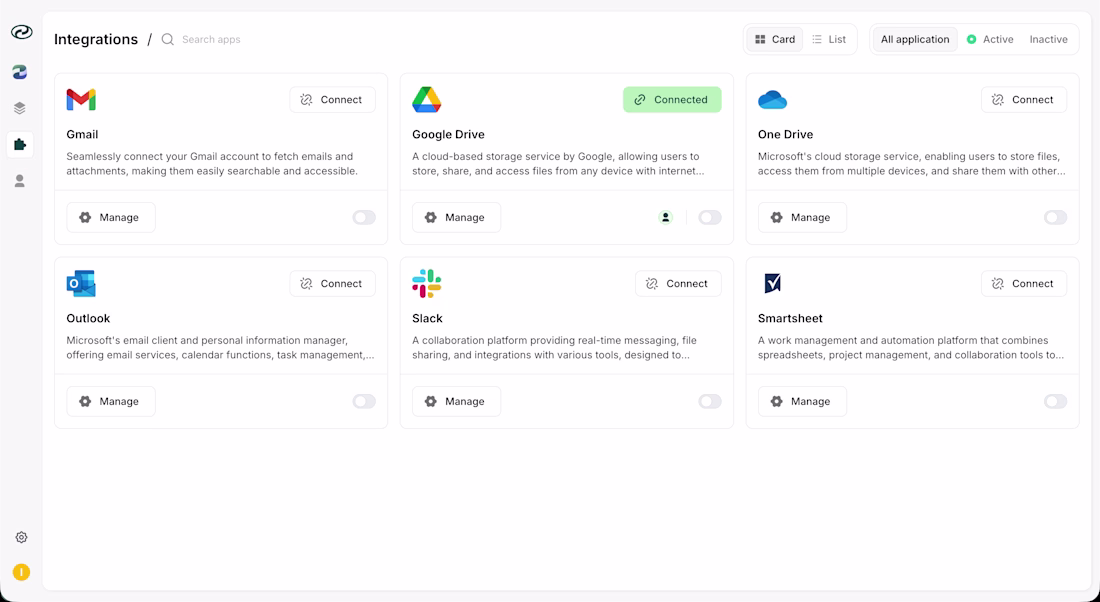Open Manage for Google Drive
Viewport: 1100px width, 602px height.
457,218
